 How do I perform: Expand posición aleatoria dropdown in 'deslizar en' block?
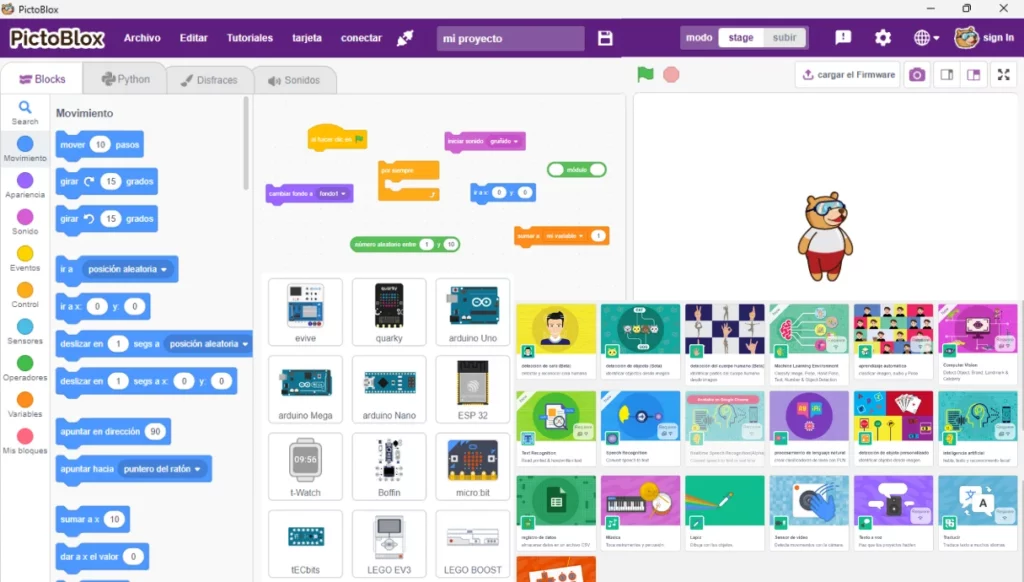[209, 344]
